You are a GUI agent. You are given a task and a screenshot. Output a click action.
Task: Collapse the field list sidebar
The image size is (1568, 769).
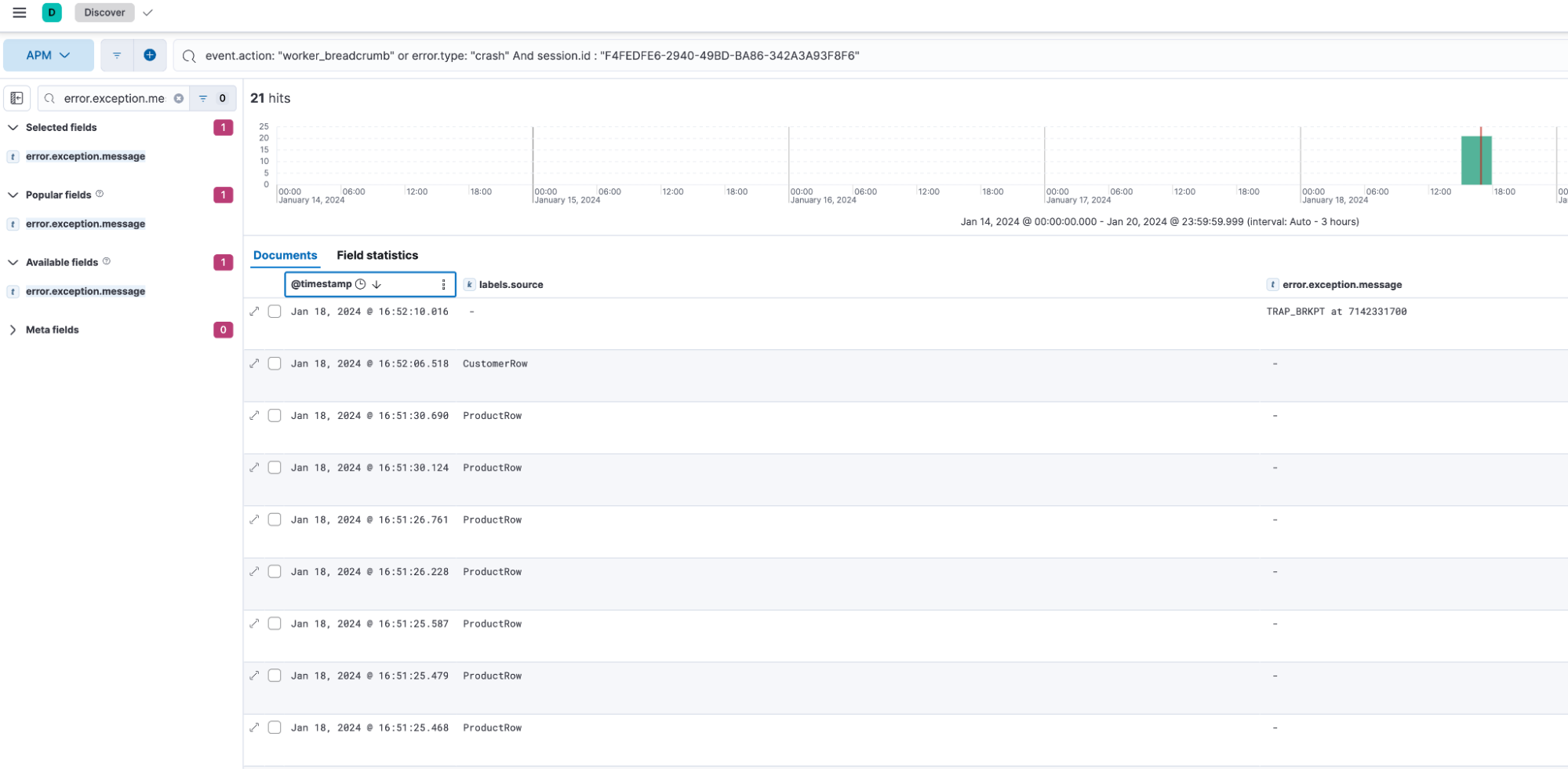[16, 98]
